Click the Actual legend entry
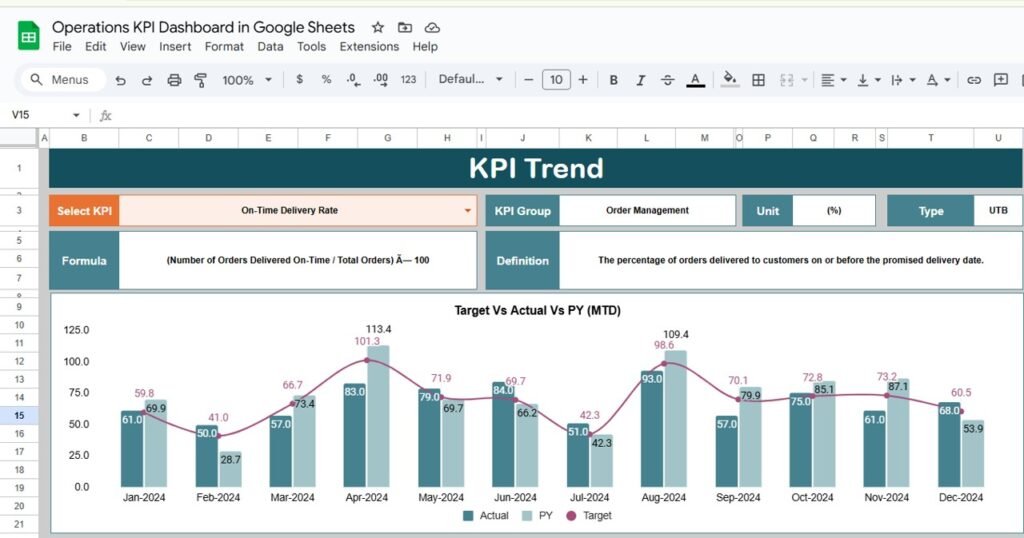 485,515
